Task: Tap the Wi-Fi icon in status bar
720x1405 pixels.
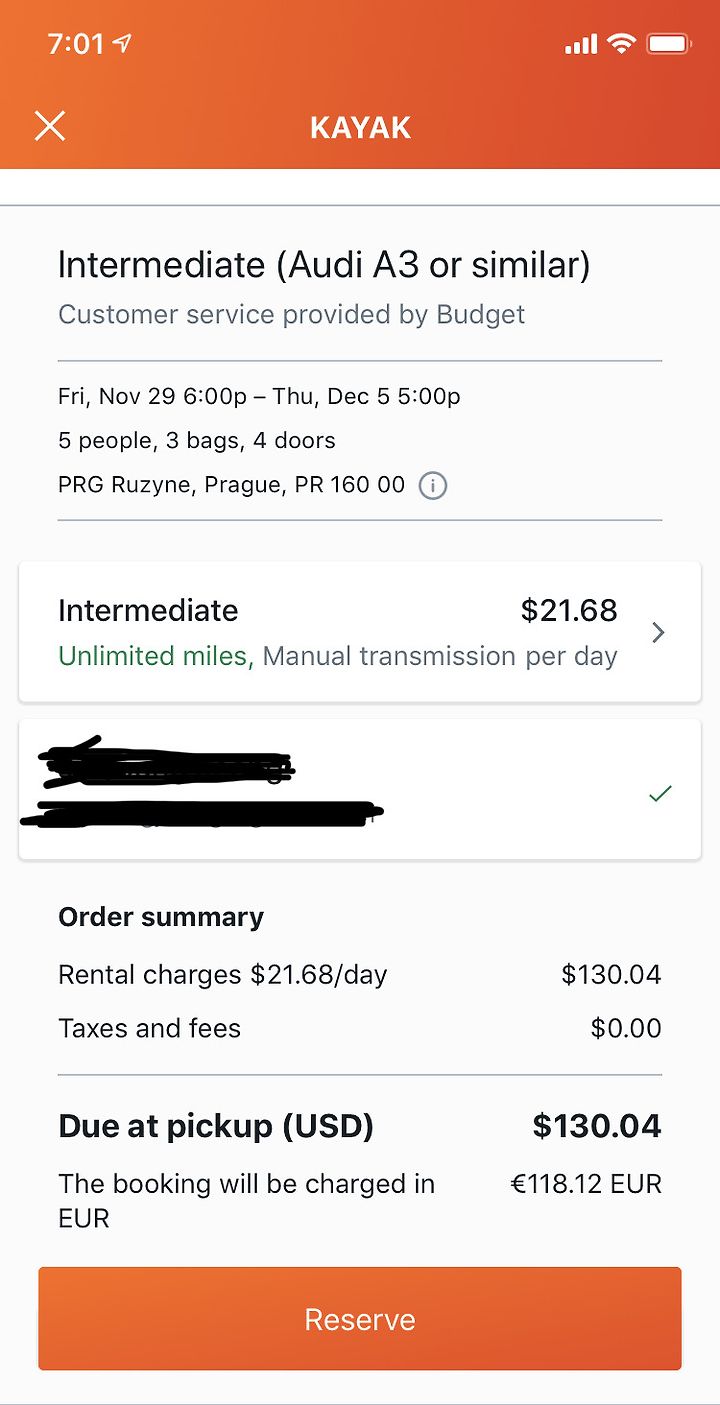Action: click(621, 44)
